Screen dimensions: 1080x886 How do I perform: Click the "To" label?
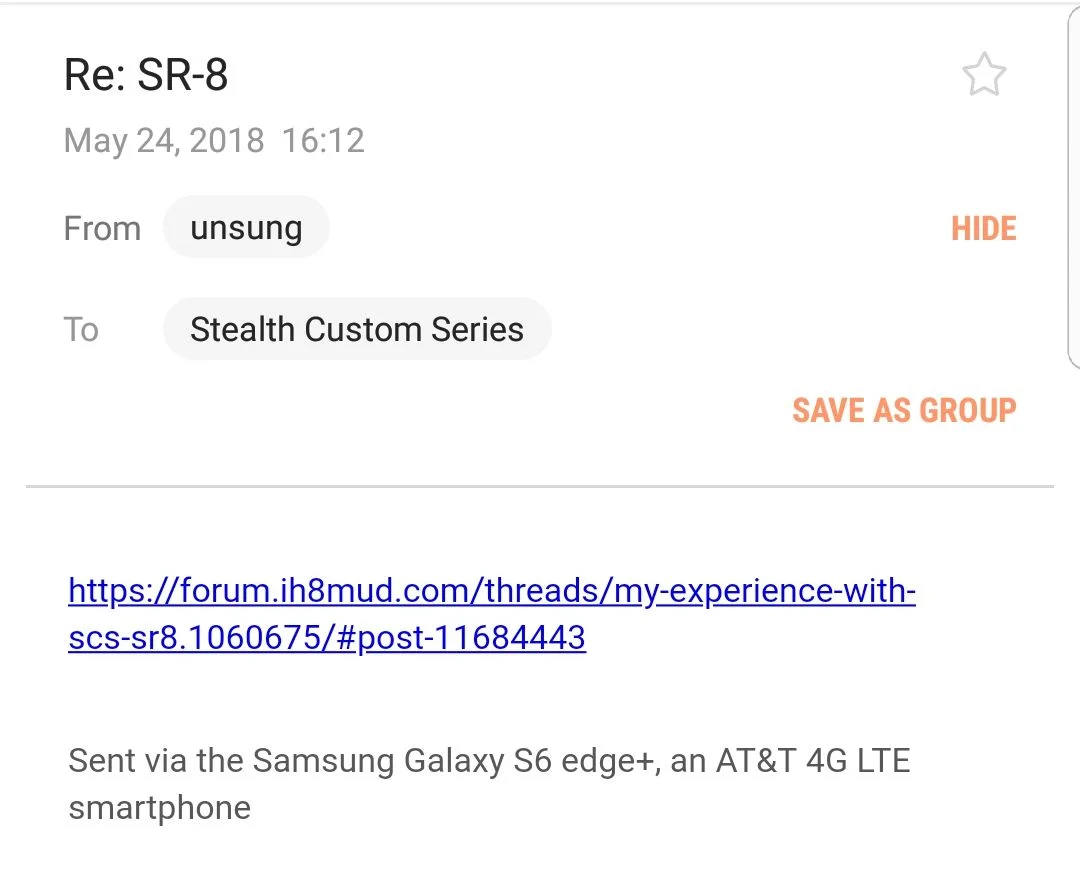[81, 329]
